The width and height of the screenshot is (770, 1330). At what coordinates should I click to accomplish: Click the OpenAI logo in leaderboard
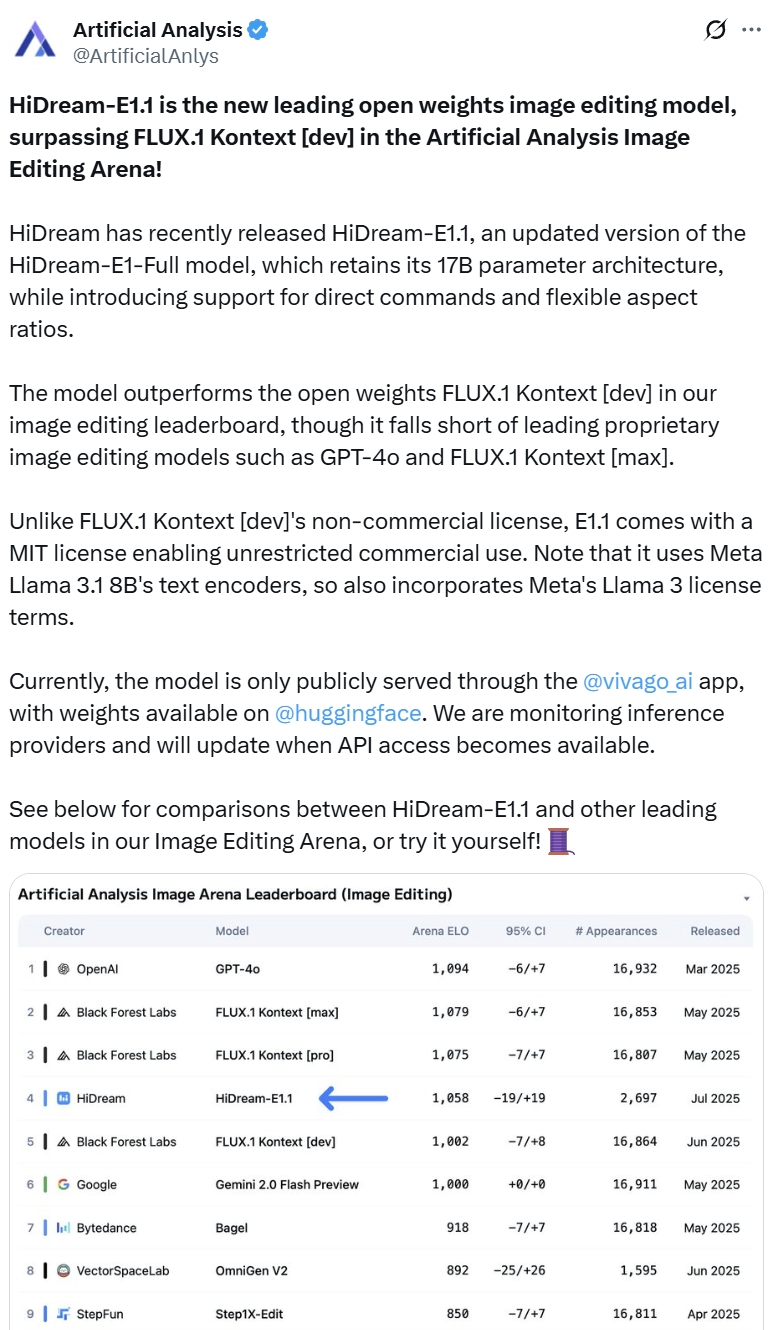(x=63, y=969)
